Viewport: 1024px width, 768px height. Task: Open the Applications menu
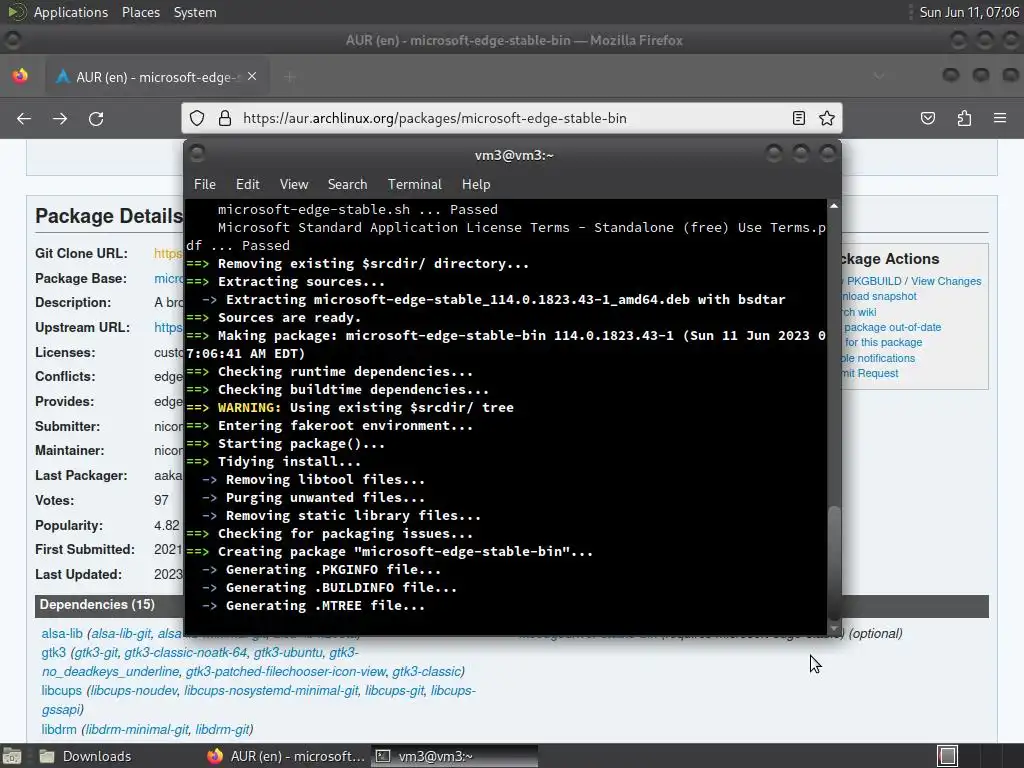(x=71, y=12)
